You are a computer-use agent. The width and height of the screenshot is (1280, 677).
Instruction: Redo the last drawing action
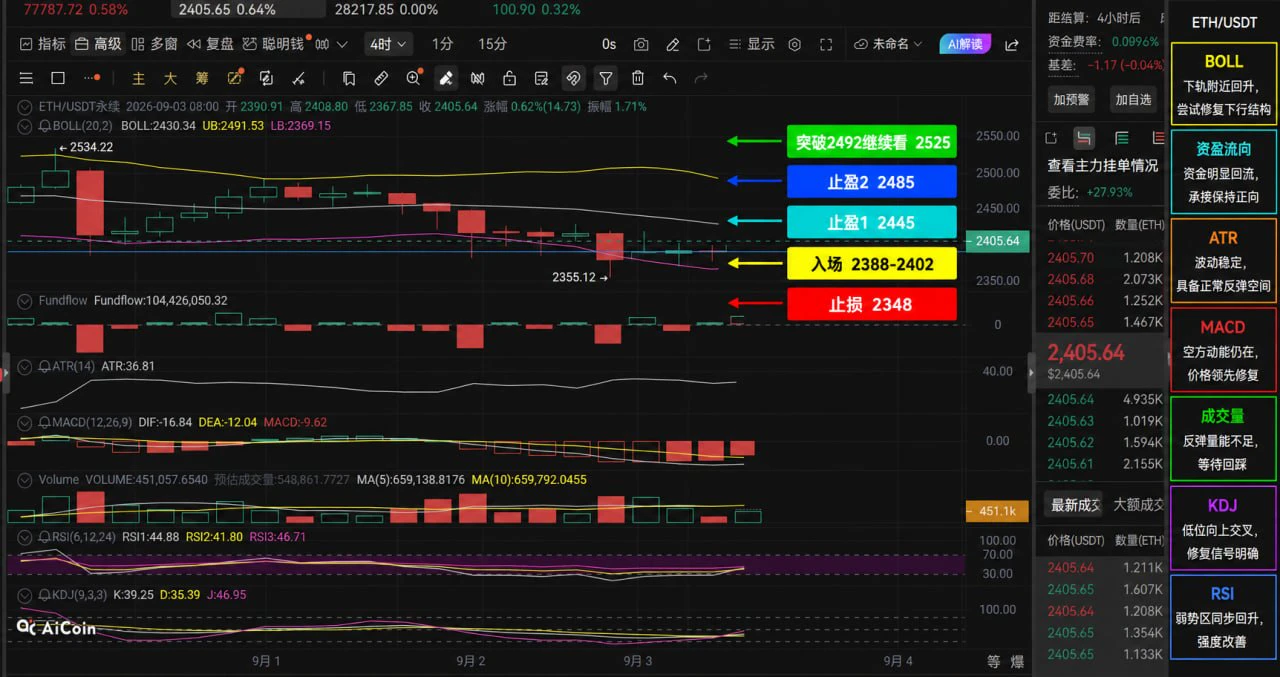pos(701,78)
